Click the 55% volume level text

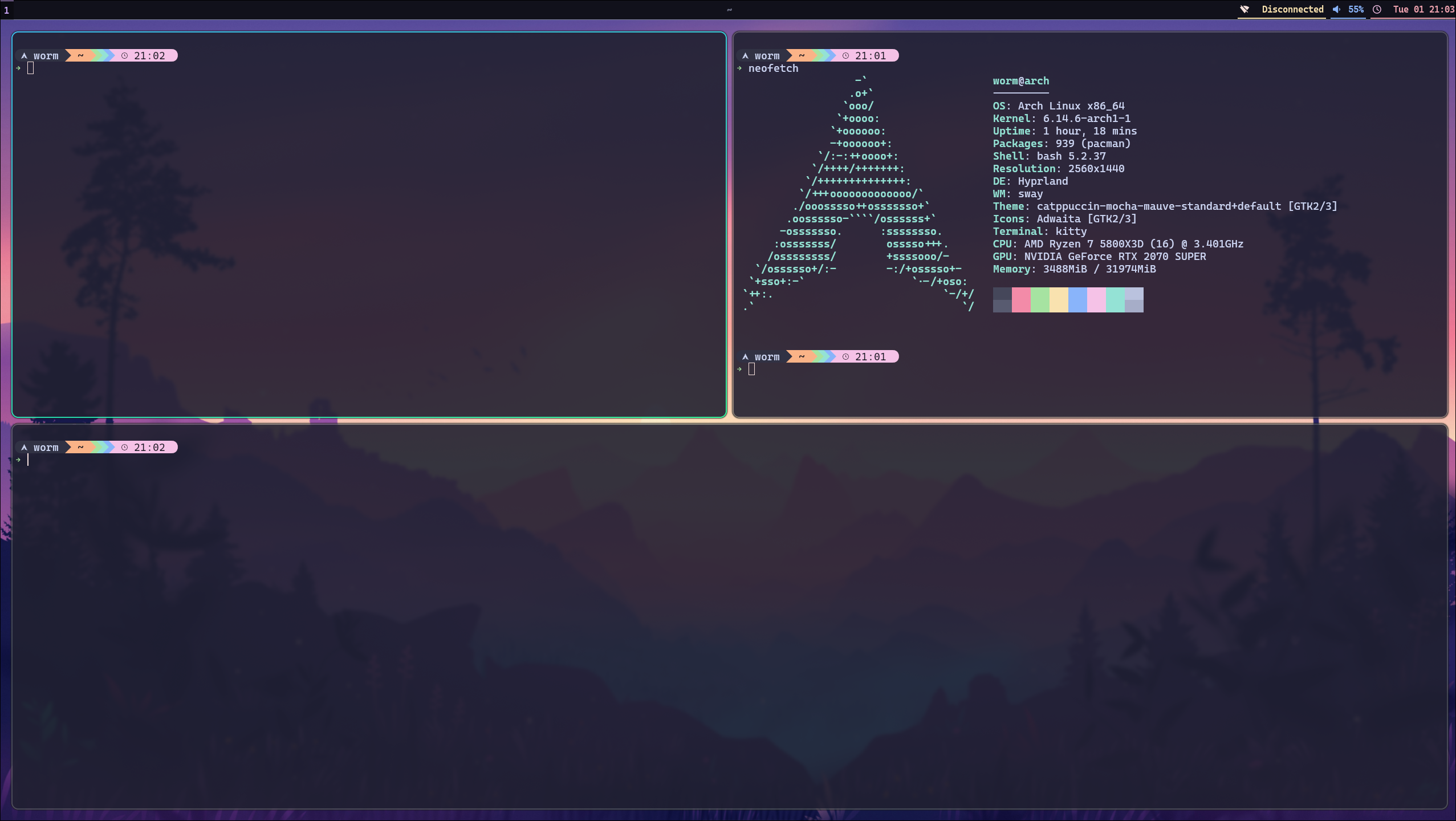[x=1356, y=9]
